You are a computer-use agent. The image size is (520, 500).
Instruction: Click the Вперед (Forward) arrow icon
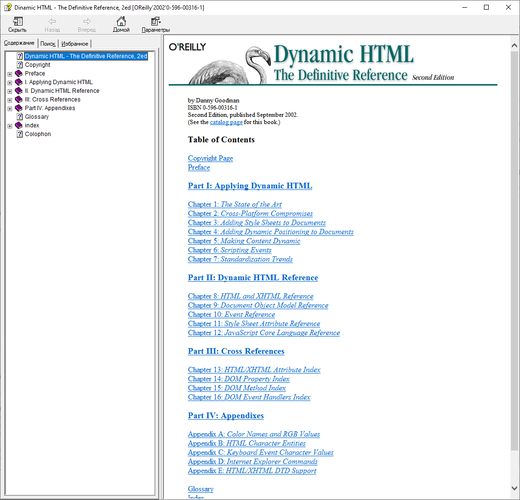[x=87, y=22]
